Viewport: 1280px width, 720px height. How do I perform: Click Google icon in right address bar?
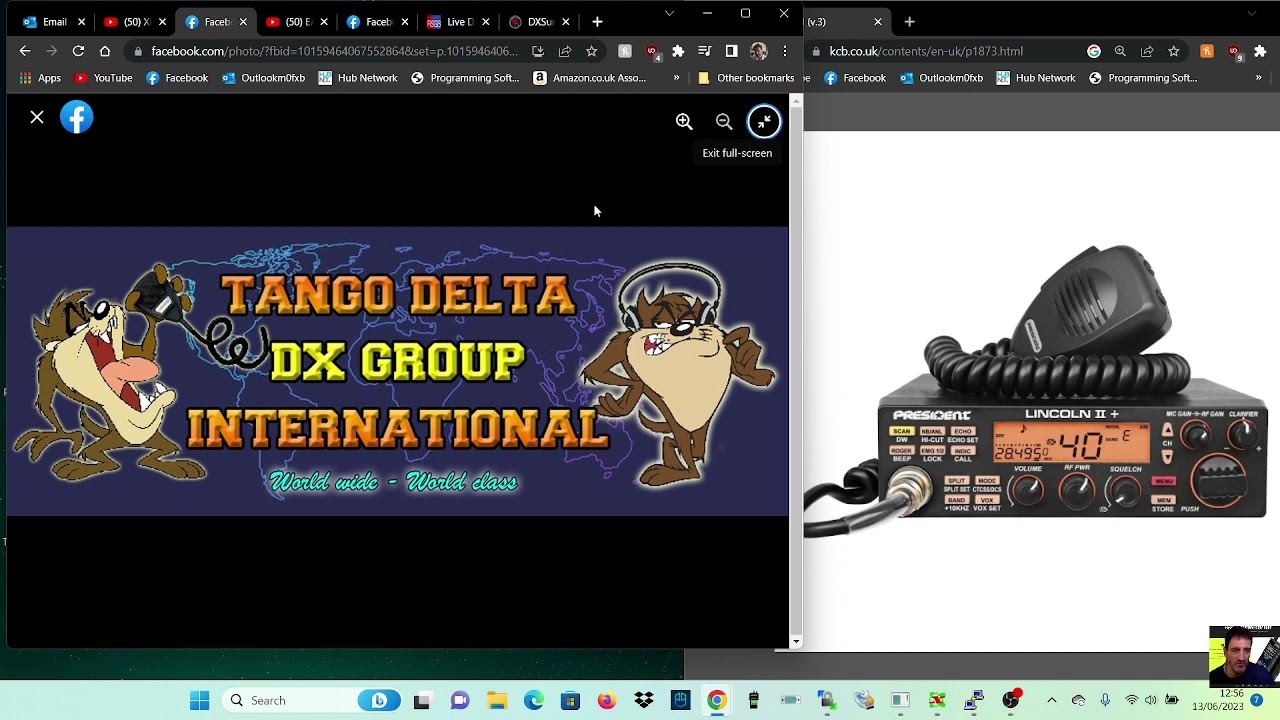[x=1094, y=51]
